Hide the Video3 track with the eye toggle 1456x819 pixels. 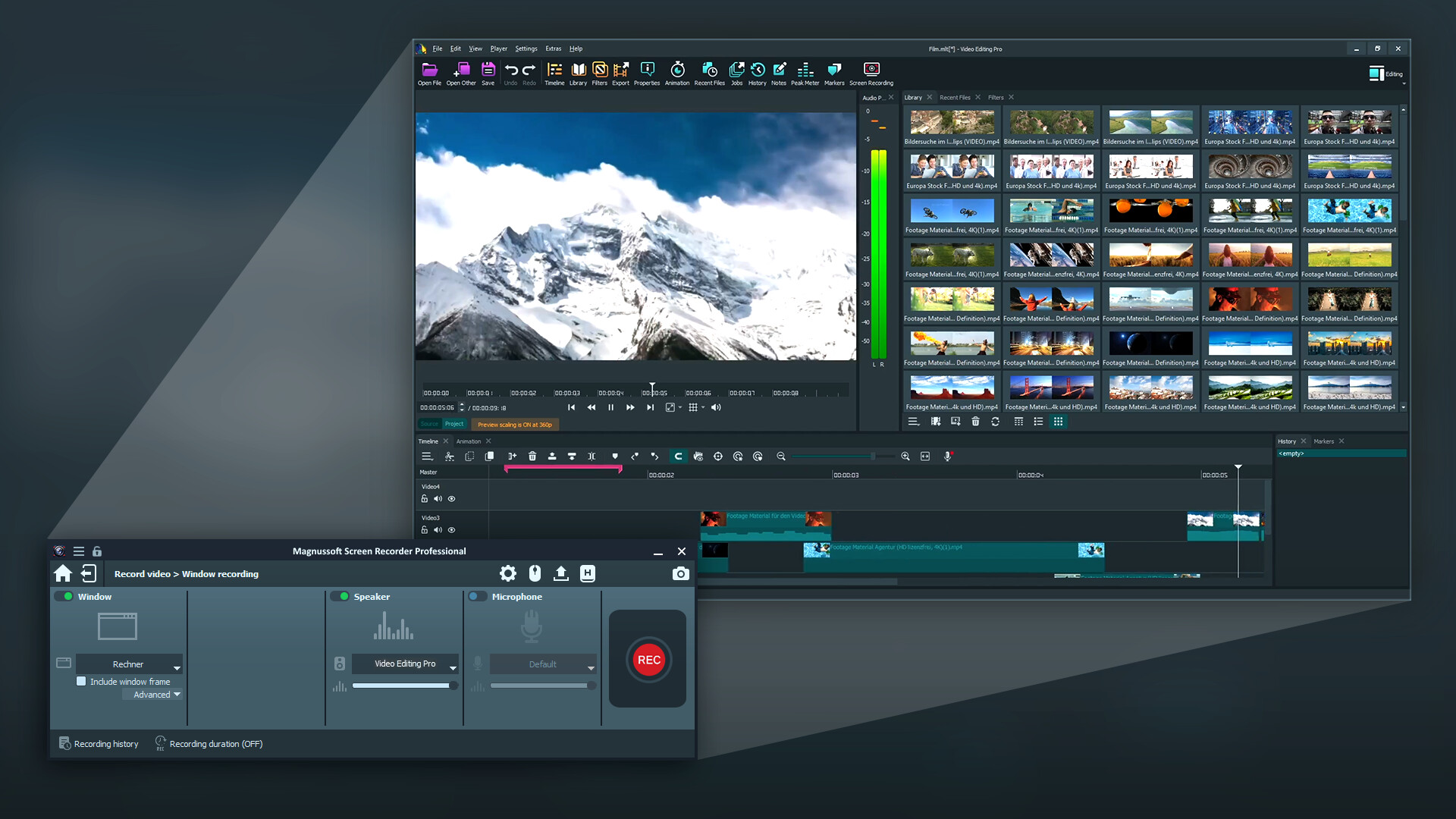tap(451, 529)
